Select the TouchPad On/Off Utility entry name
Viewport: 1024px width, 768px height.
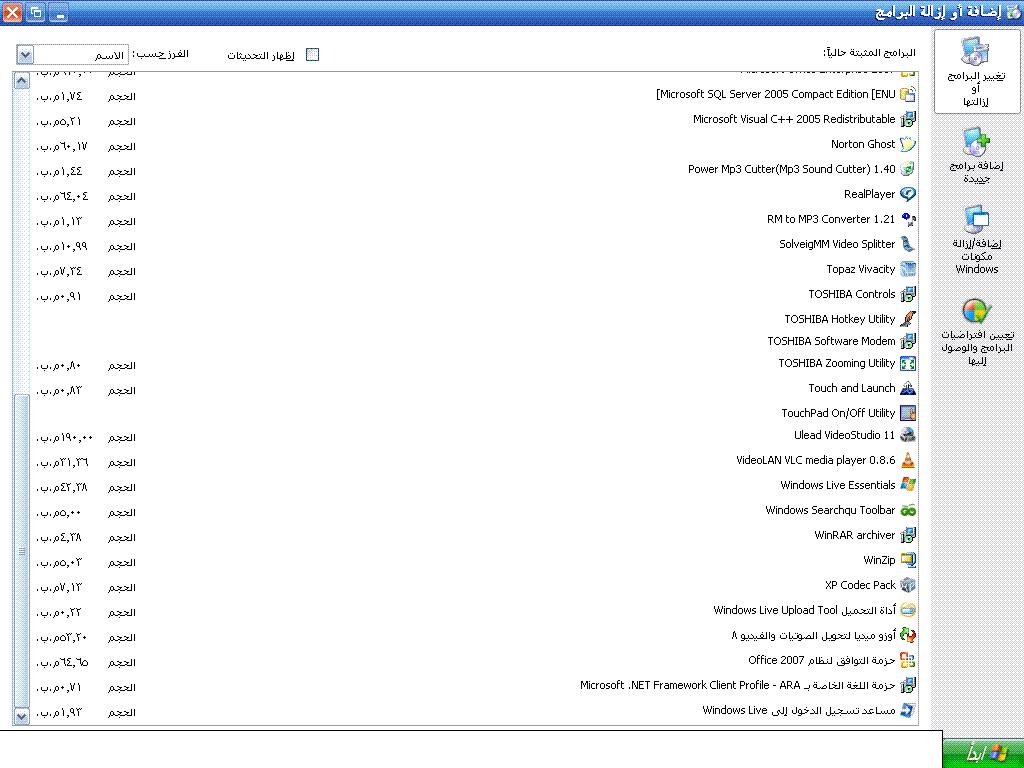coord(839,413)
